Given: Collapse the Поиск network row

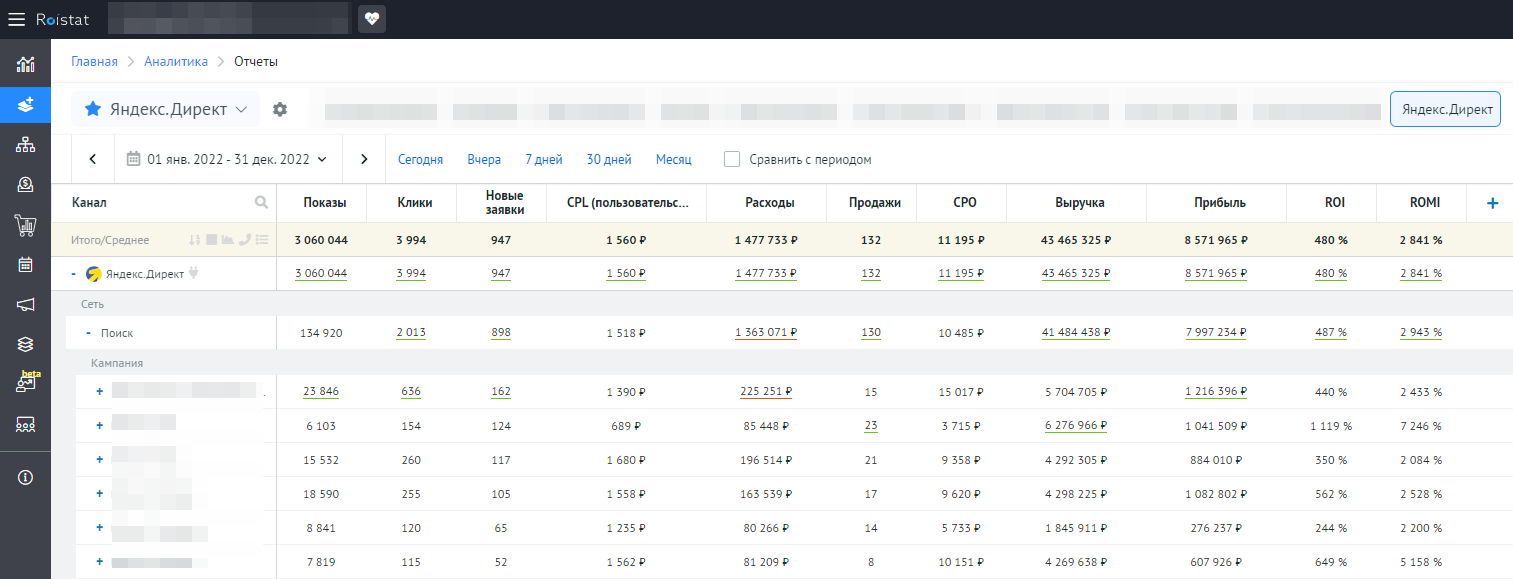Looking at the screenshot, I should pos(89,333).
